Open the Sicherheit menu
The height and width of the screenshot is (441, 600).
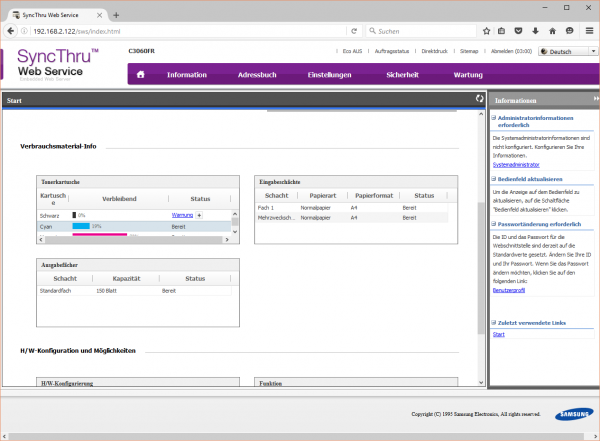pos(402,75)
